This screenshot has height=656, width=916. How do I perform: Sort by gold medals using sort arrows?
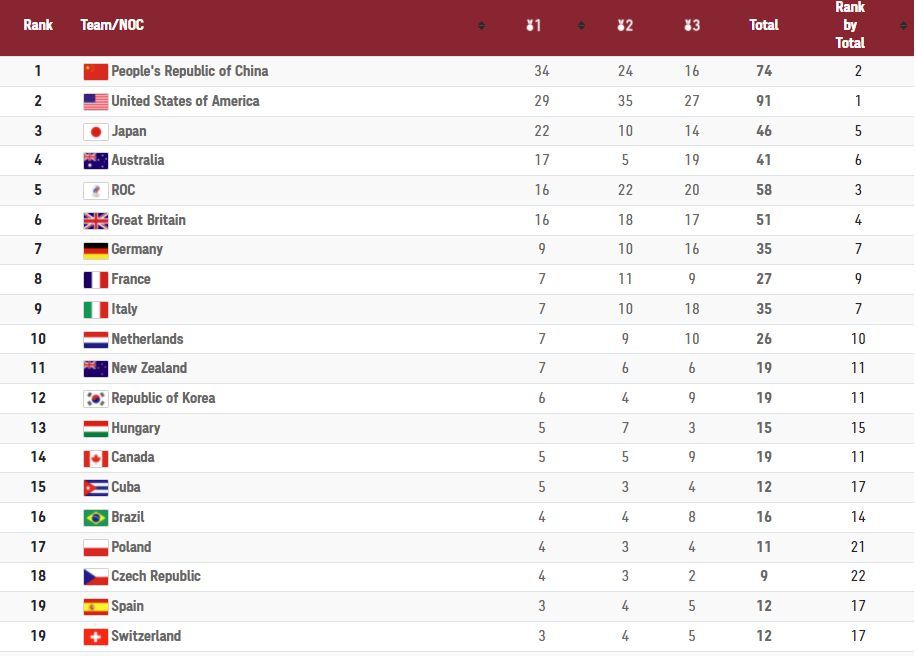(x=581, y=25)
